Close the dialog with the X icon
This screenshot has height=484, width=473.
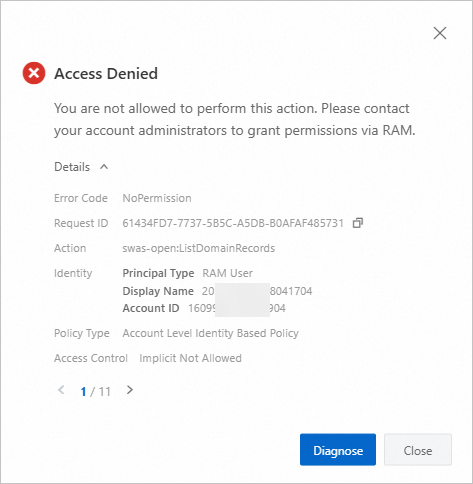(x=440, y=33)
